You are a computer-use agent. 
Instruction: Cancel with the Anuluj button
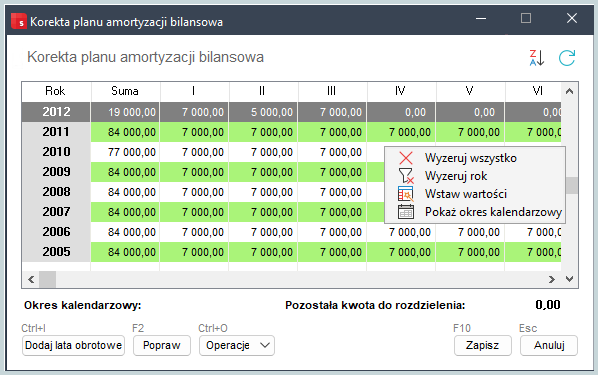pos(549,346)
